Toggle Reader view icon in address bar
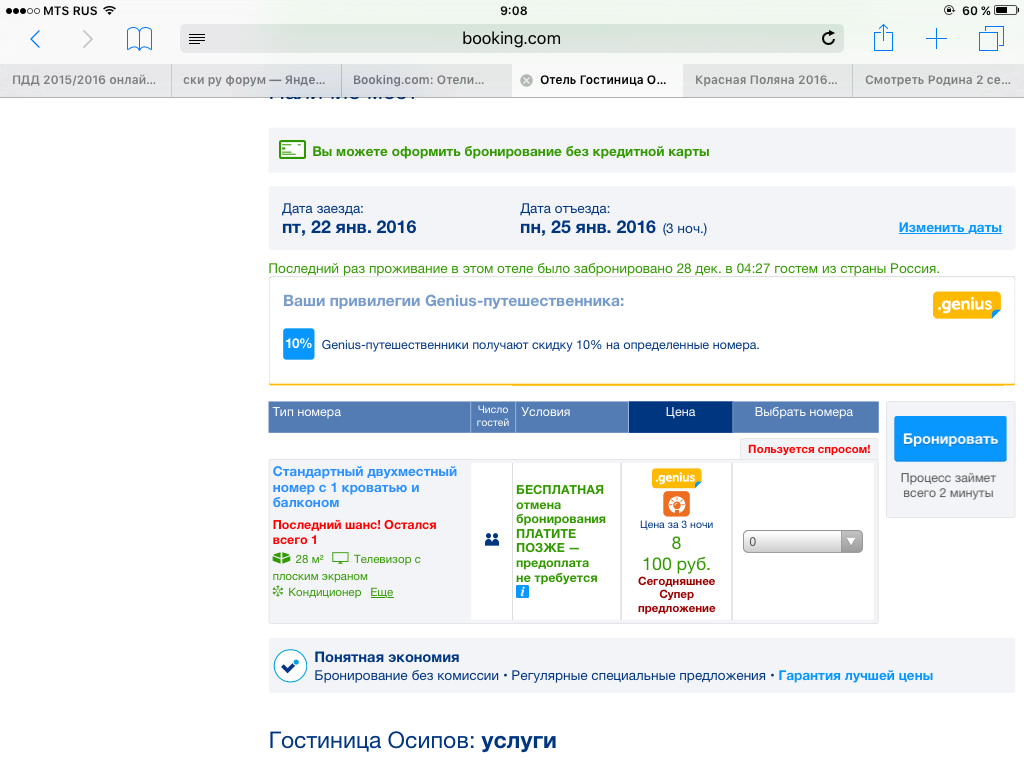Viewport: 1024px width, 768px height. tap(197, 39)
